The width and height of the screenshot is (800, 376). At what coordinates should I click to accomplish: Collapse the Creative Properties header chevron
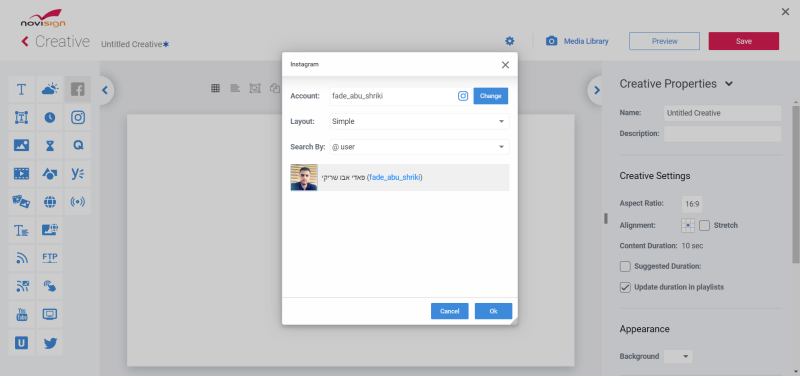pos(729,84)
